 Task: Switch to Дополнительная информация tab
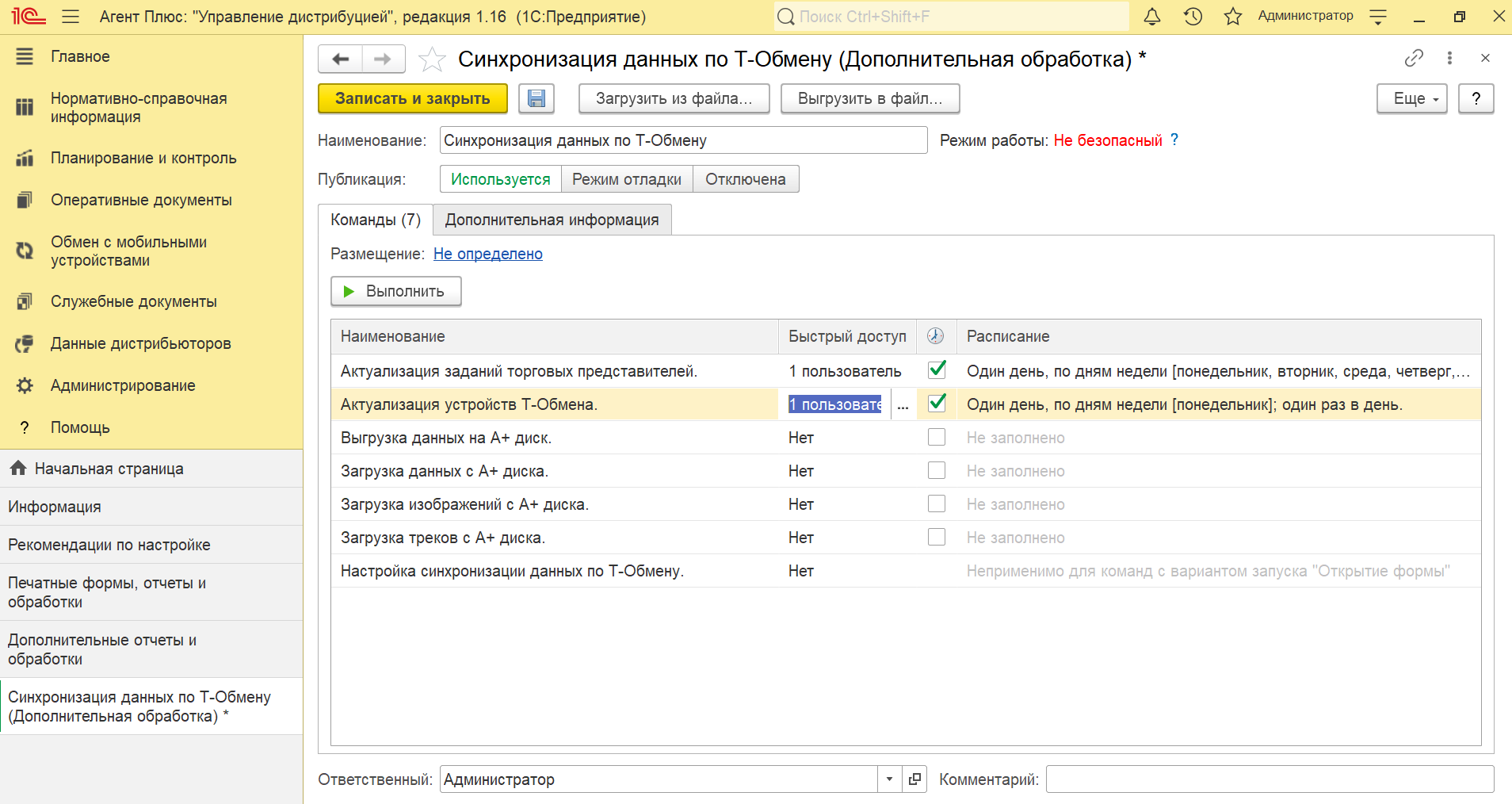click(x=552, y=220)
